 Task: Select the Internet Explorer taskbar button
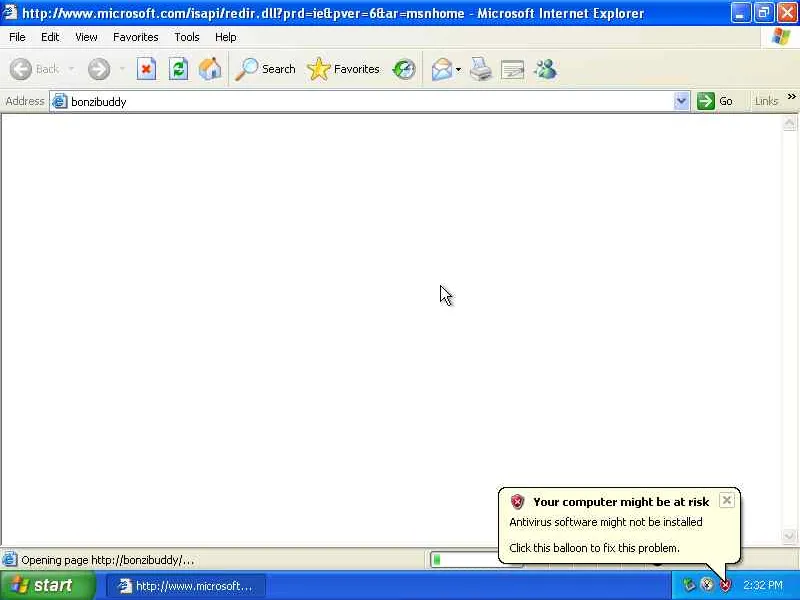pos(186,586)
